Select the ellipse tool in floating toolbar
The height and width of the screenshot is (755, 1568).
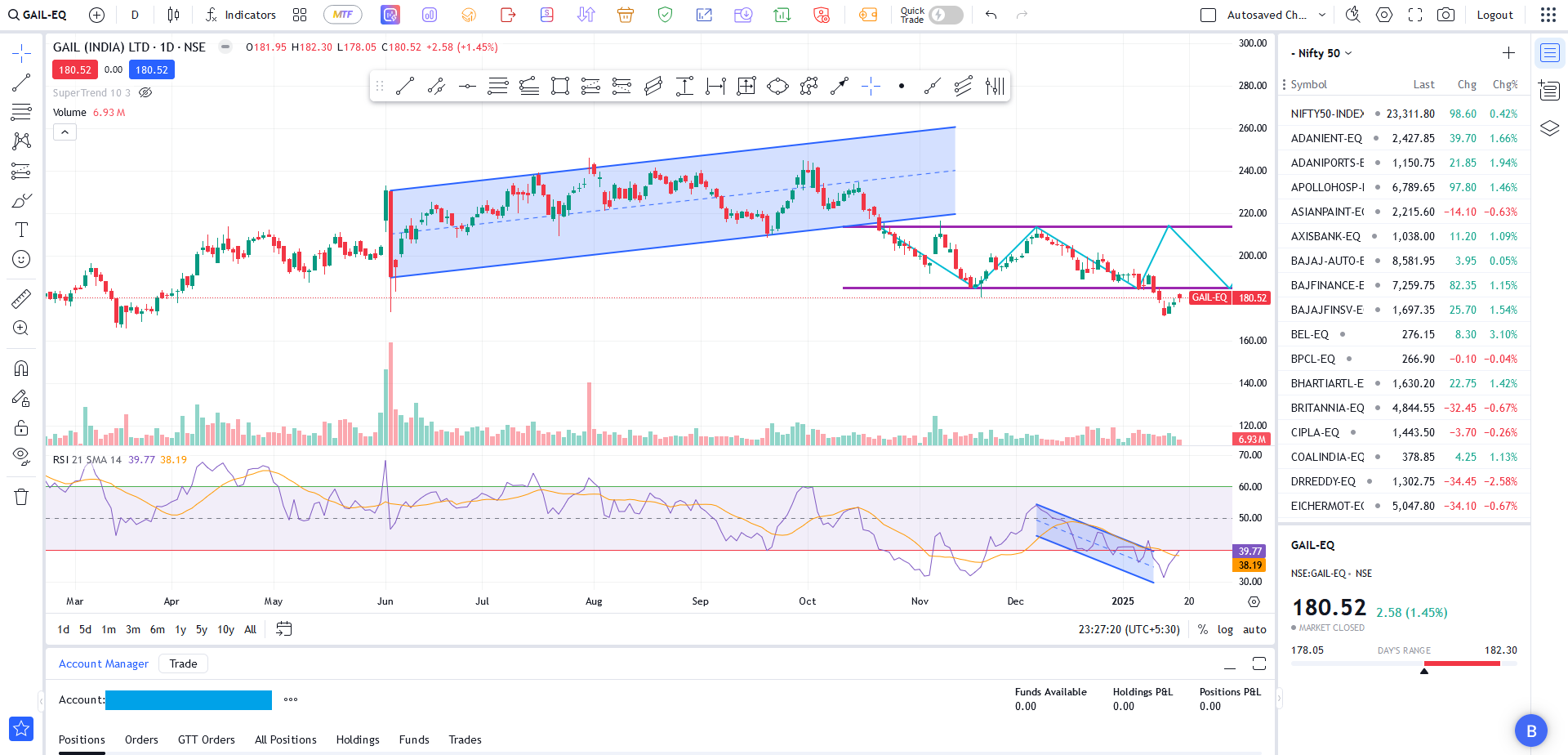[x=778, y=86]
